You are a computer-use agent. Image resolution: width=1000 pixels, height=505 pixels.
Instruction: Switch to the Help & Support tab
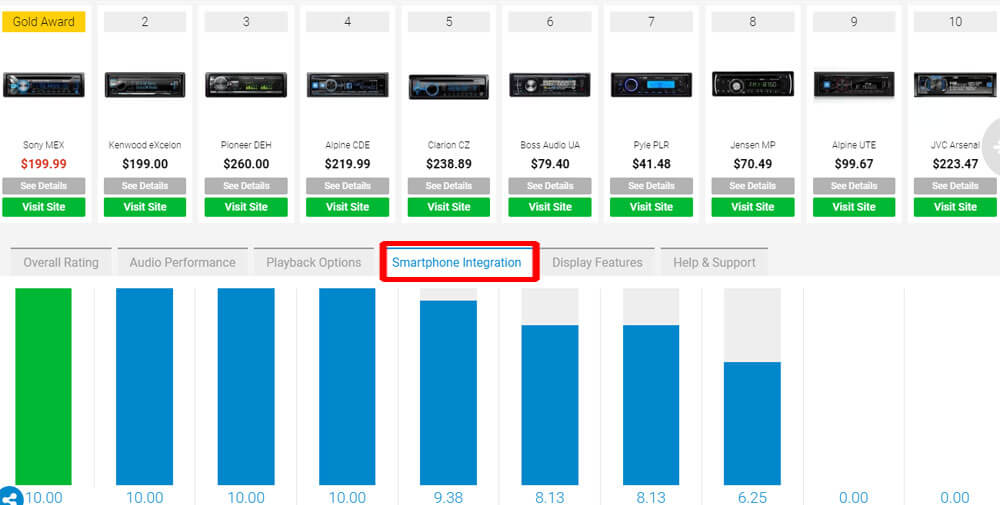coord(714,262)
